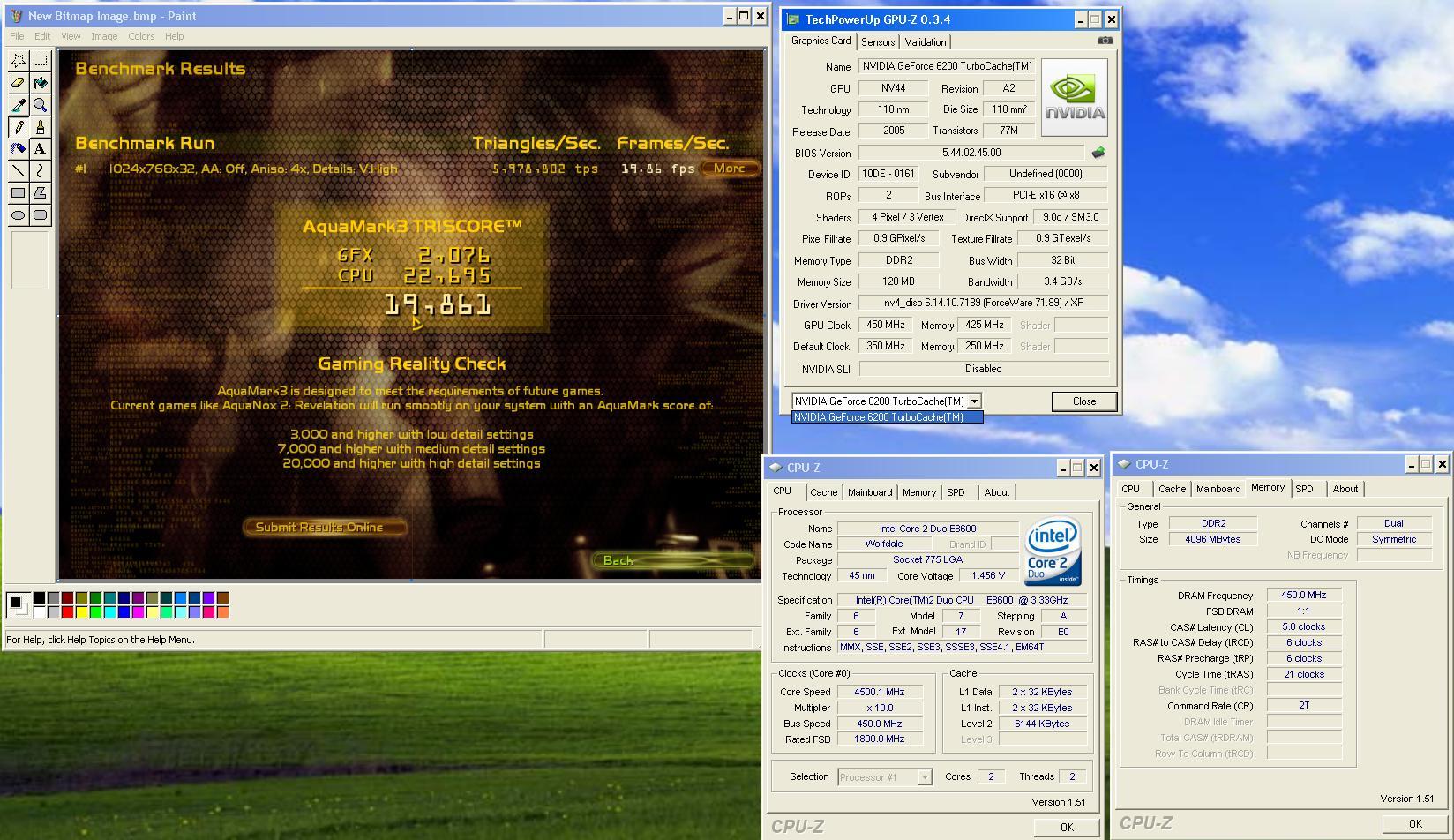Click the memory Size value 4096 MBytes
Screen dimensions: 1454x840
pyautogui.click(x=1213, y=539)
